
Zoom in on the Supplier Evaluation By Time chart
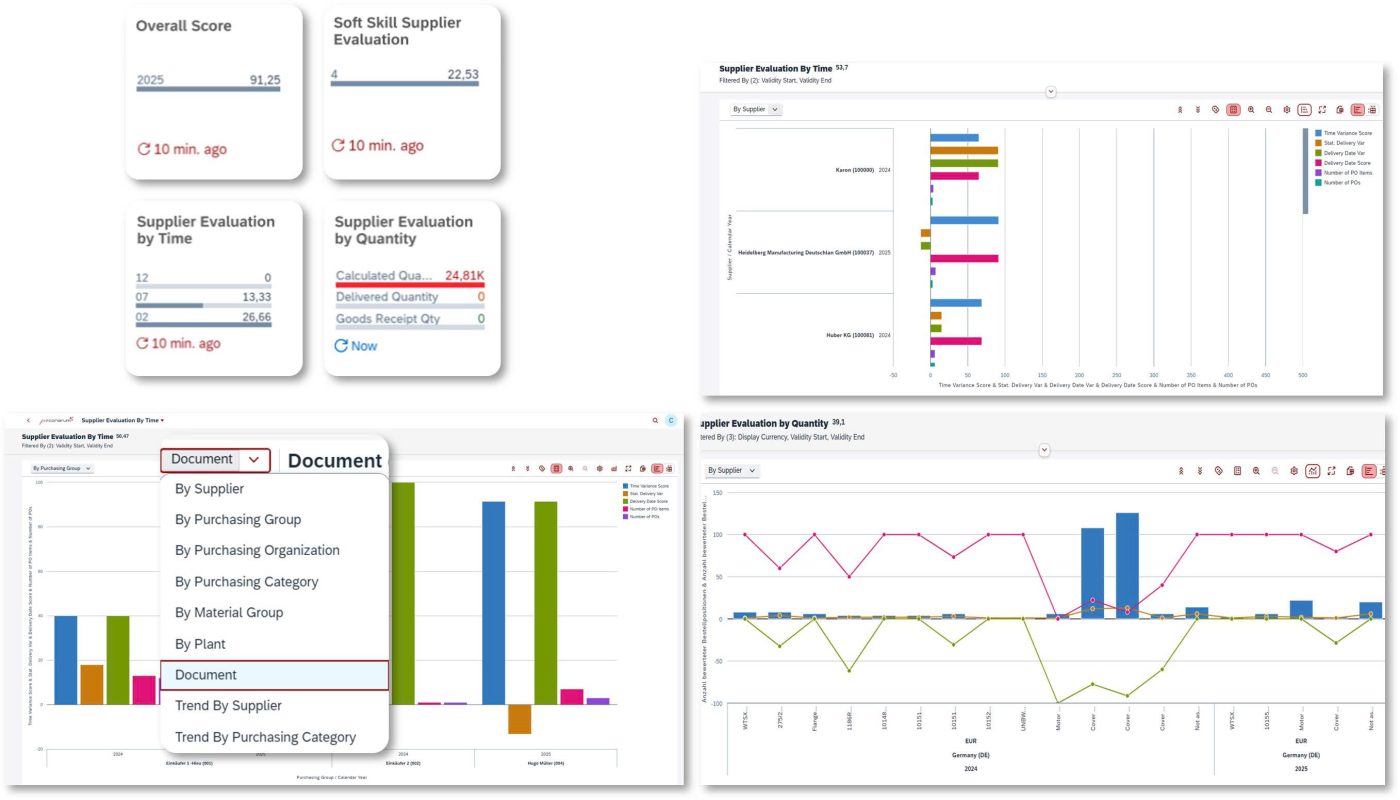coord(1251,110)
